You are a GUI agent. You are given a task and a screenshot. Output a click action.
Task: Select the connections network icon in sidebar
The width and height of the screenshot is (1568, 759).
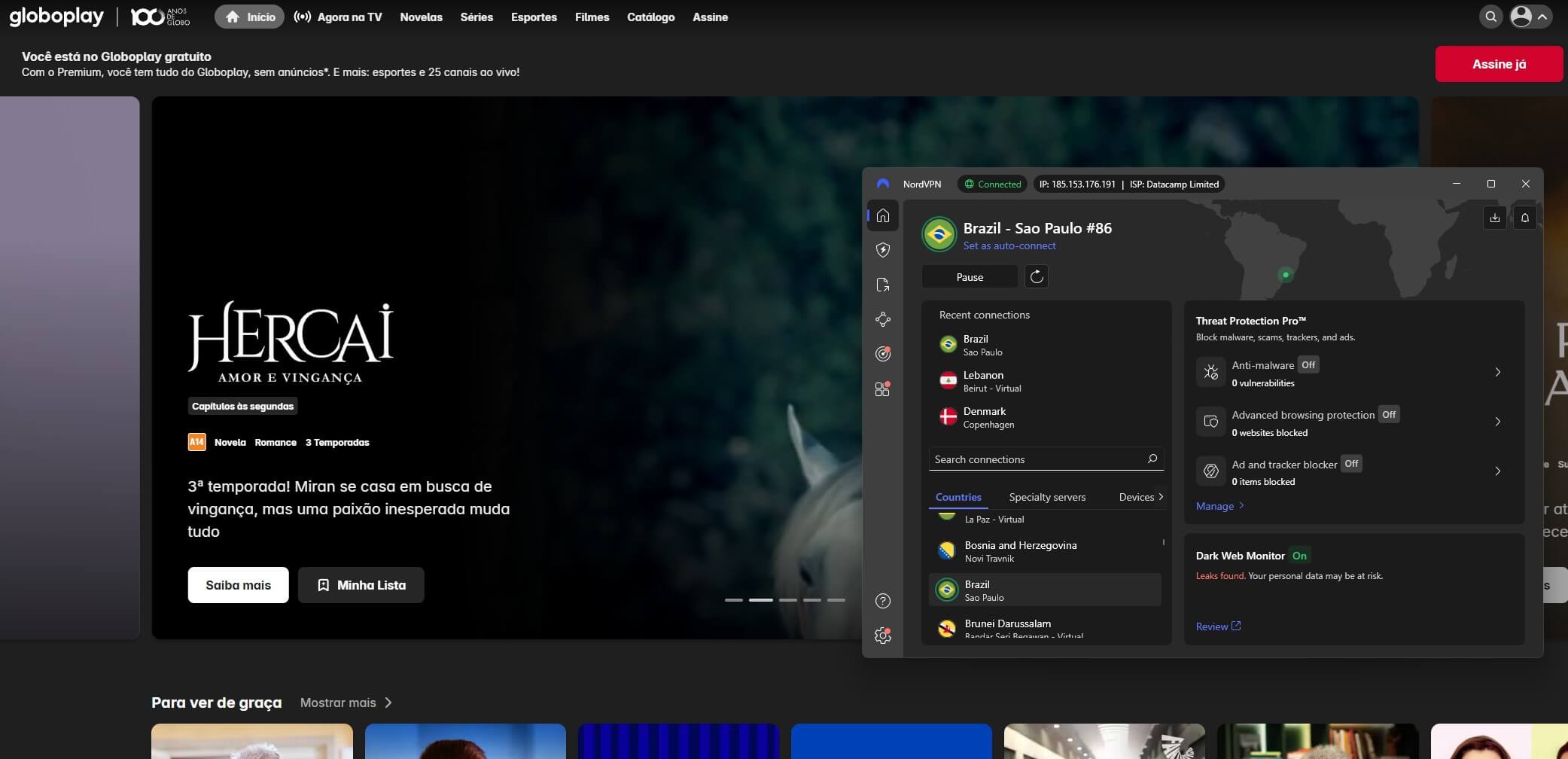click(883, 319)
